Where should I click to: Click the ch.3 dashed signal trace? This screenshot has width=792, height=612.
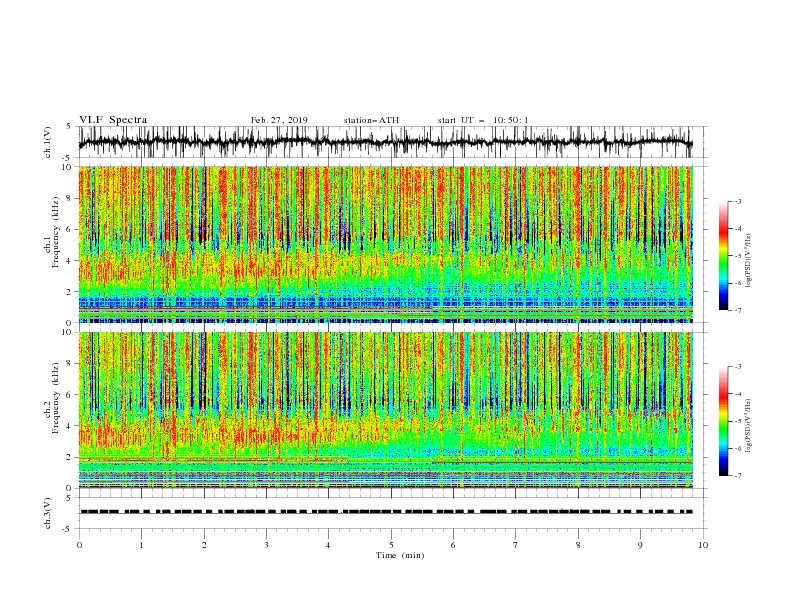coord(385,512)
